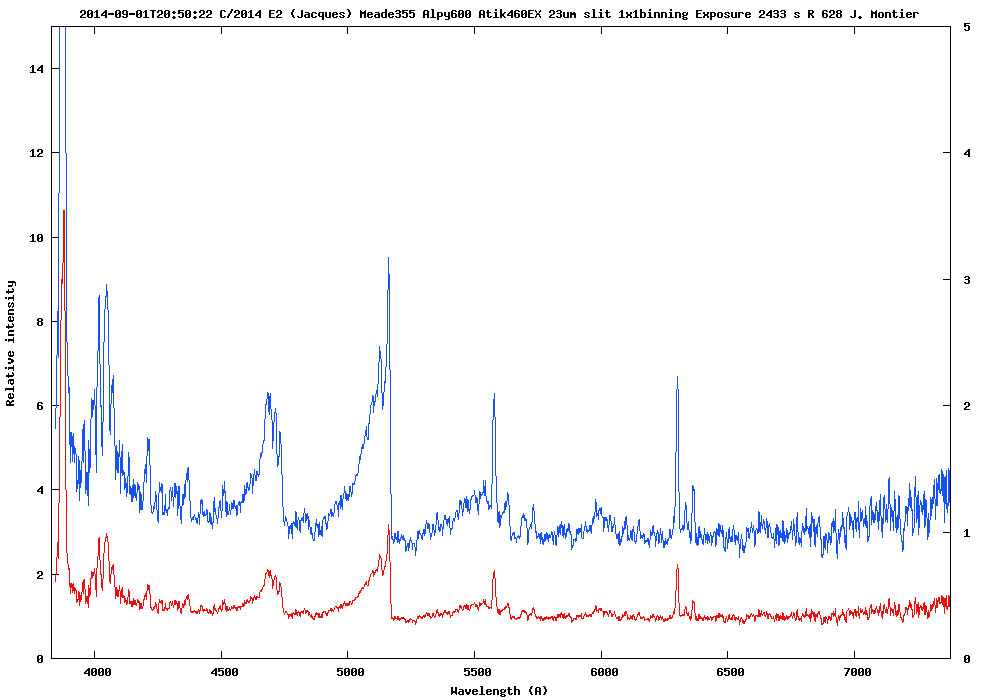Click the 4000 tick label on x-axis

(x=95, y=673)
